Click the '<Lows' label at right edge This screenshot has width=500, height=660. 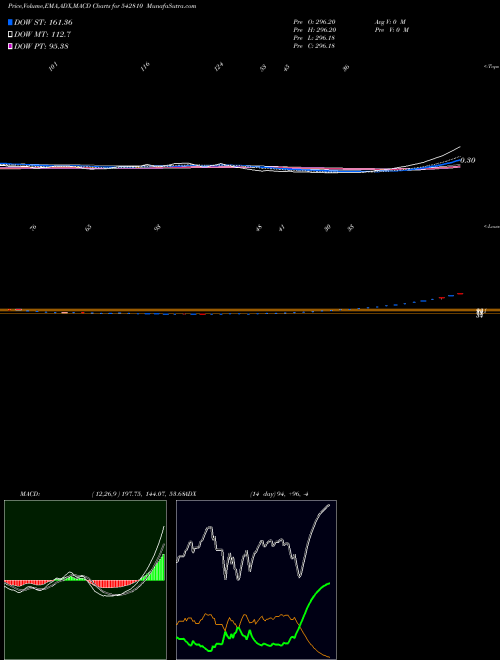click(492, 226)
